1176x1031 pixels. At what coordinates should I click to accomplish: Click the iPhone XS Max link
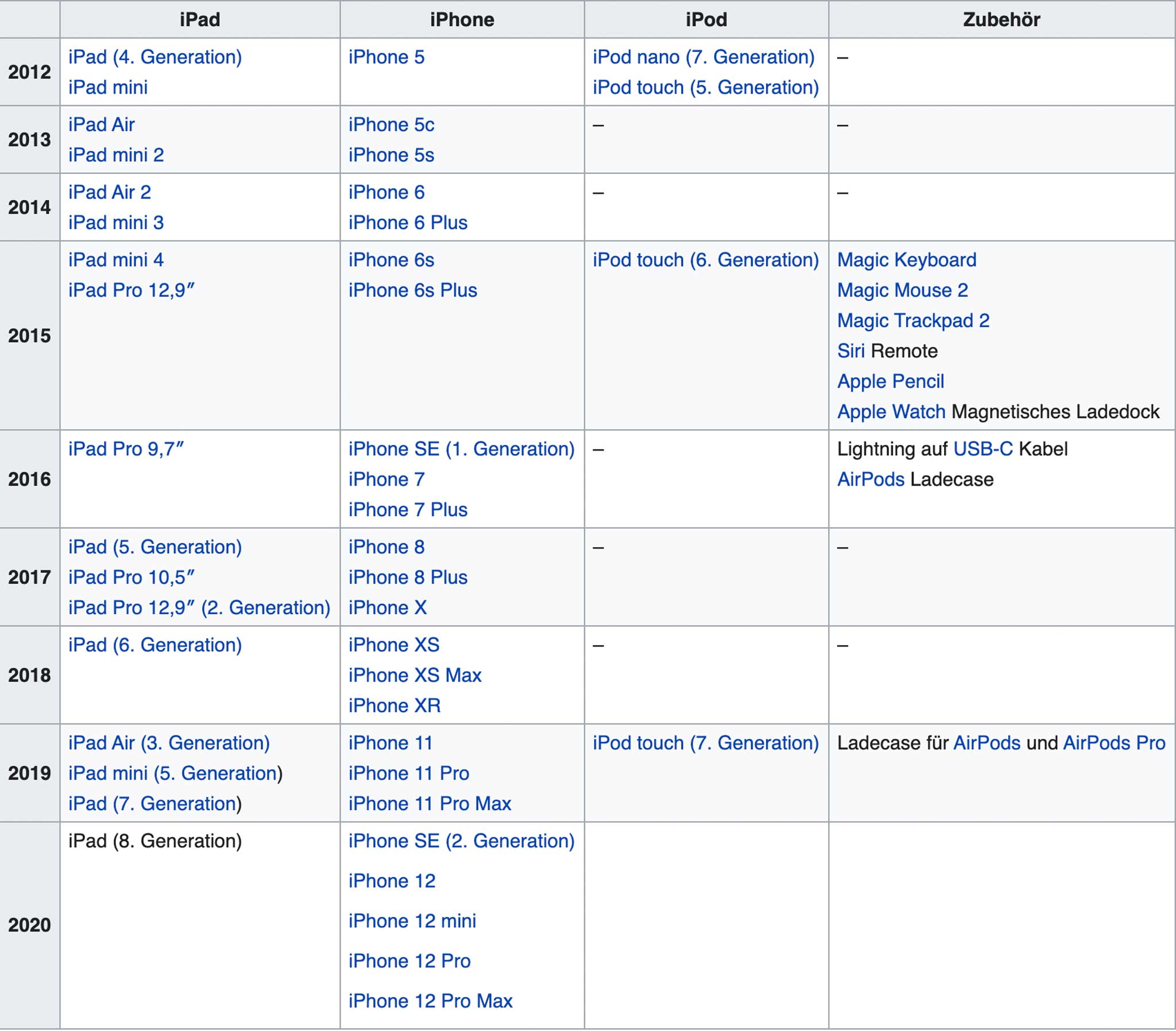tap(414, 676)
